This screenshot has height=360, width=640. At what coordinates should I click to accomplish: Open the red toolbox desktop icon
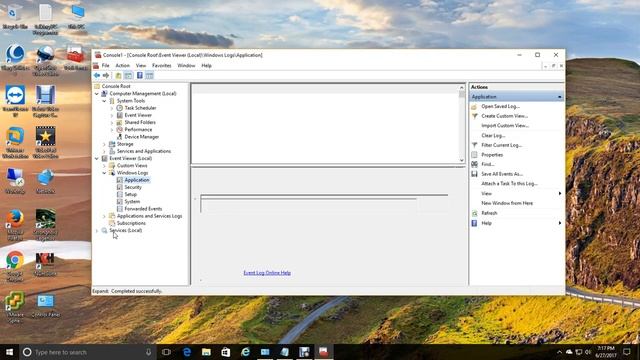[76, 58]
